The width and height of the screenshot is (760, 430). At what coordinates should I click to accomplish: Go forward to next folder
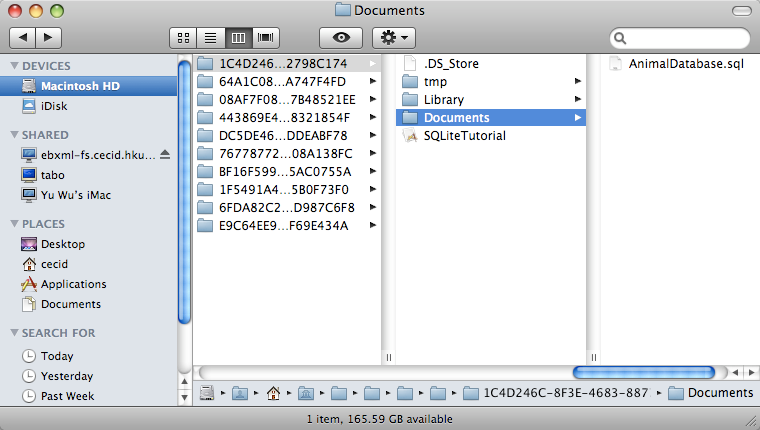point(48,37)
